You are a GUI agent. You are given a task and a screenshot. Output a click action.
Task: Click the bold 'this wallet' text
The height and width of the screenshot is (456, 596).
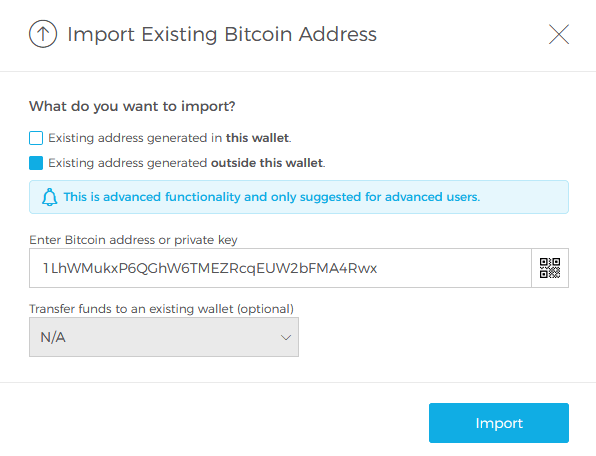point(257,138)
